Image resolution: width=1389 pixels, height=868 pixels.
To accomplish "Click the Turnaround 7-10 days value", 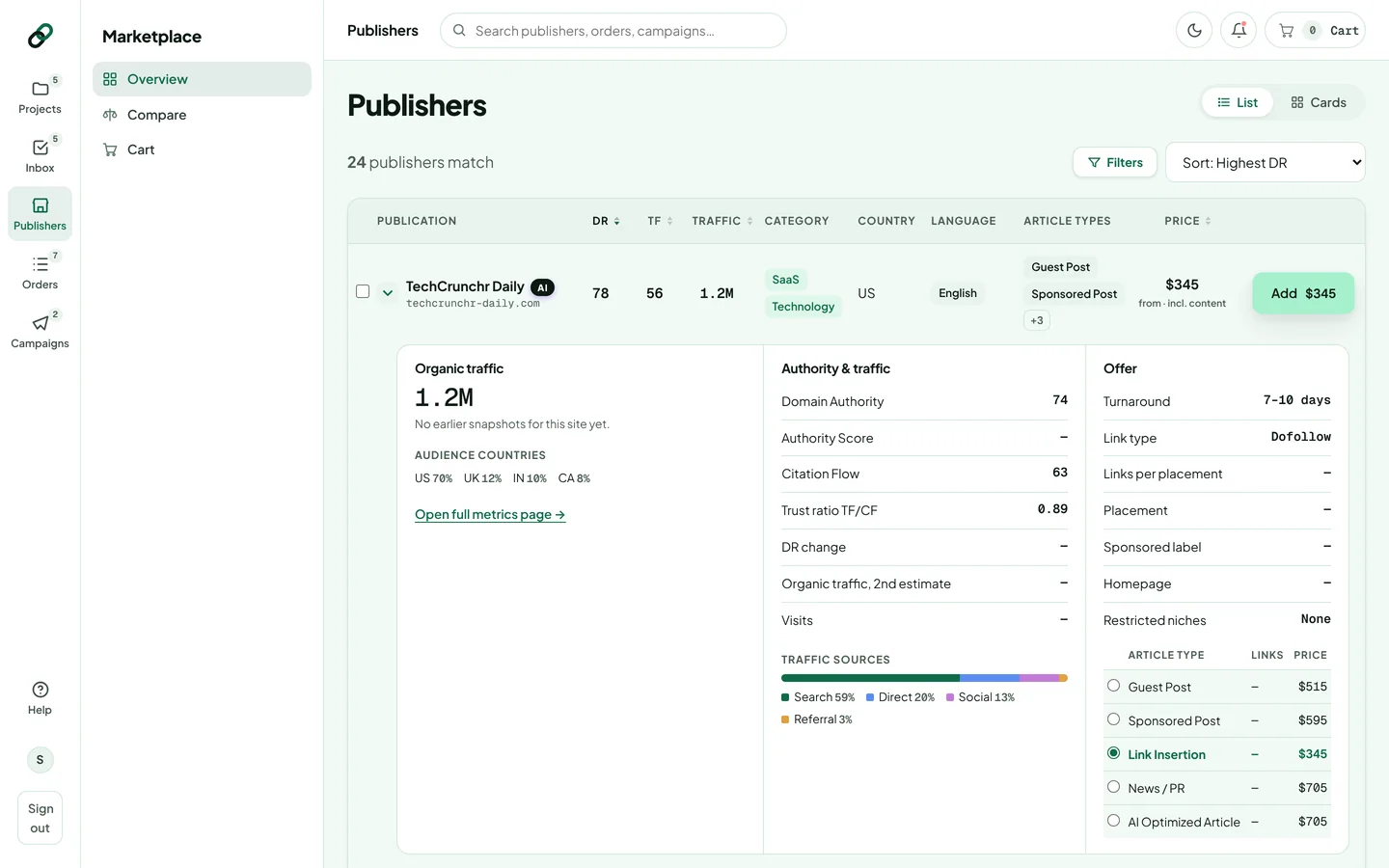I will [x=1296, y=400].
